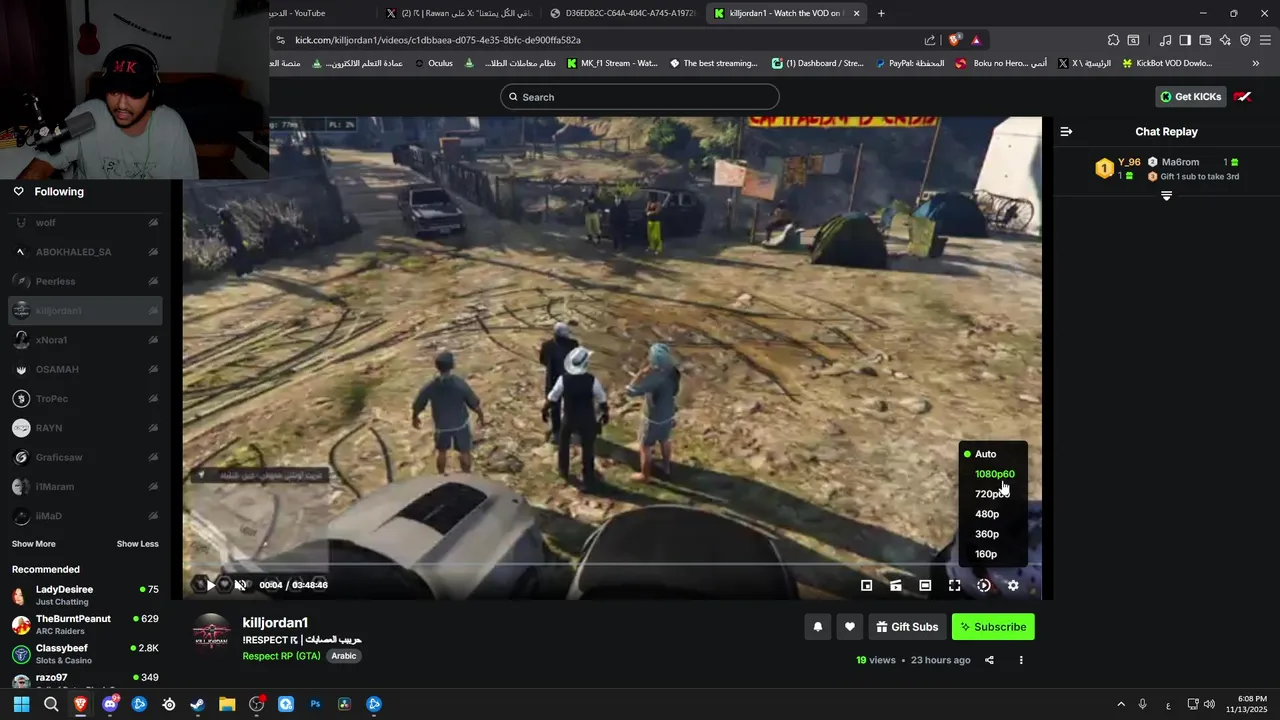1280x720 pixels.
Task: Choose 720p60 quality option
Action: click(x=993, y=494)
